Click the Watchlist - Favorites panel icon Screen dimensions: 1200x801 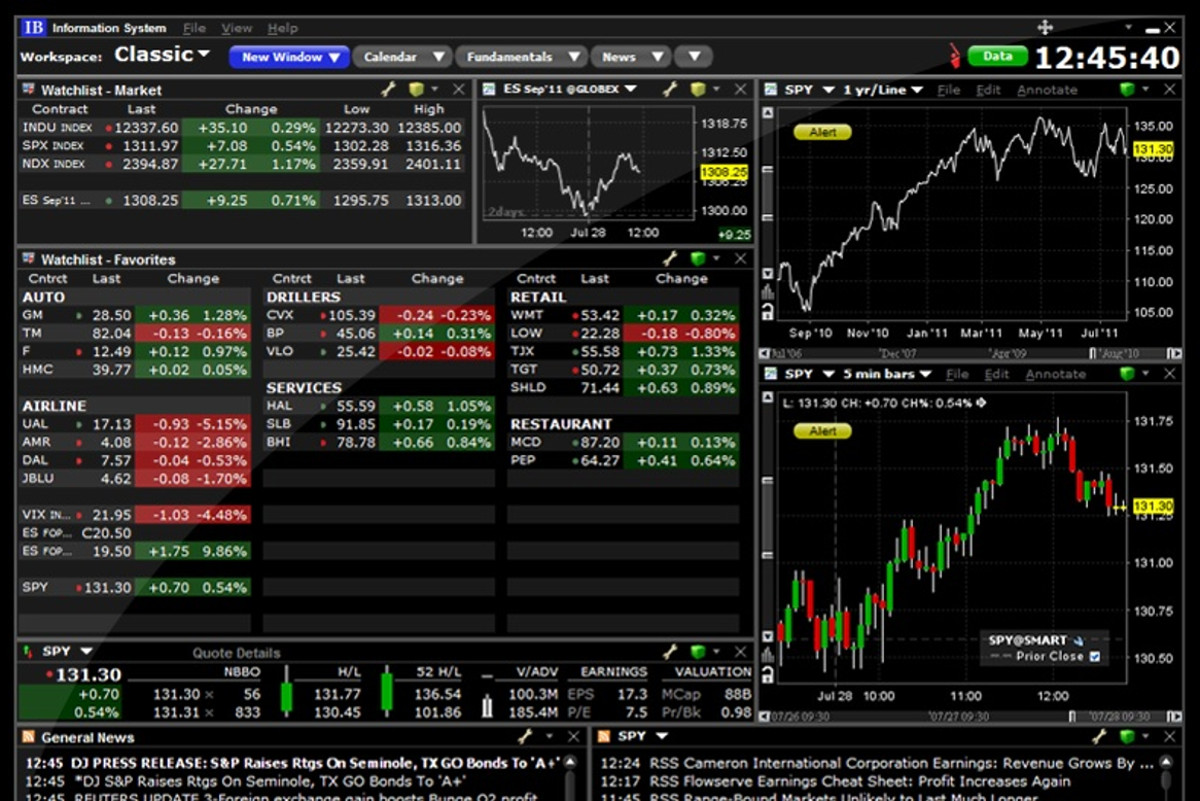pyautogui.click(x=29, y=259)
